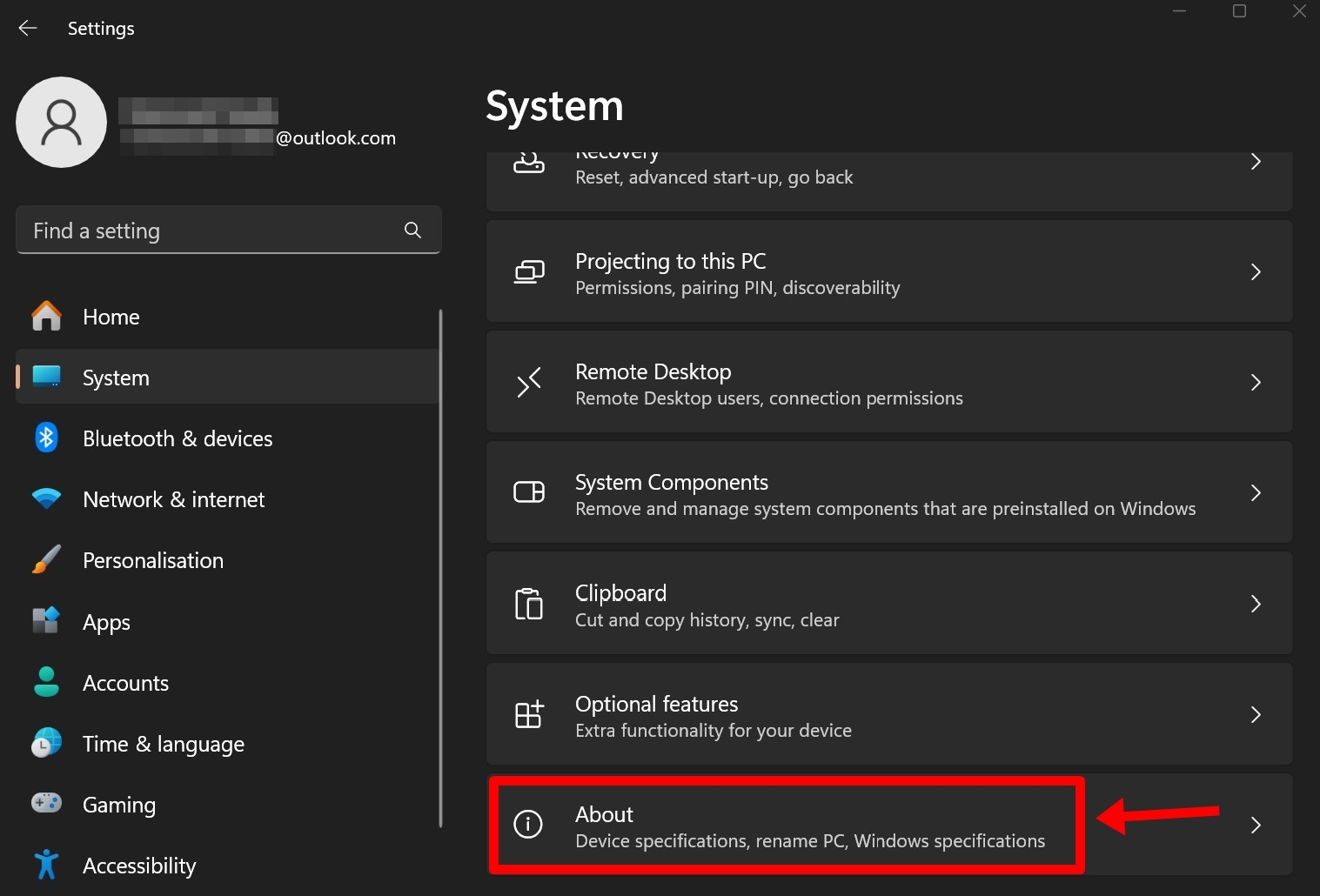The image size is (1320, 896).
Task: Open Clipboard settings chevron
Action: coord(1256,603)
